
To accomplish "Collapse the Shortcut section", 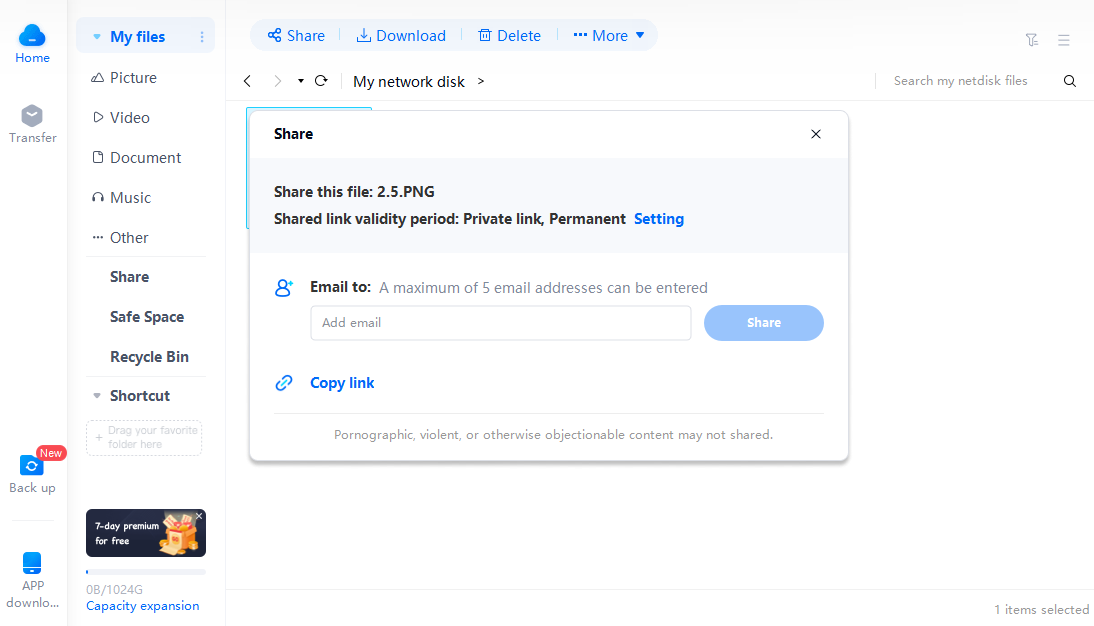I will point(97,396).
